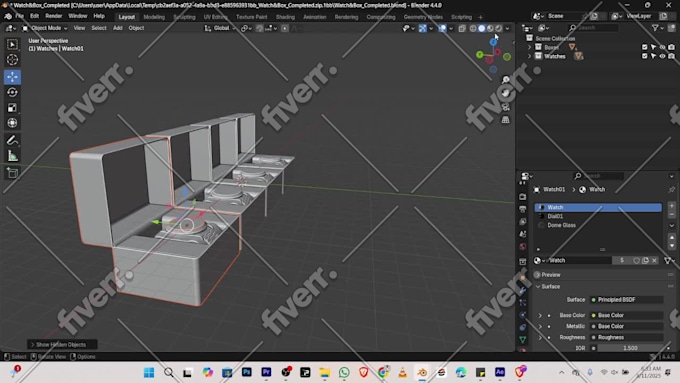Select the Transform tool
This screenshot has height=383, width=680.
tap(12, 123)
